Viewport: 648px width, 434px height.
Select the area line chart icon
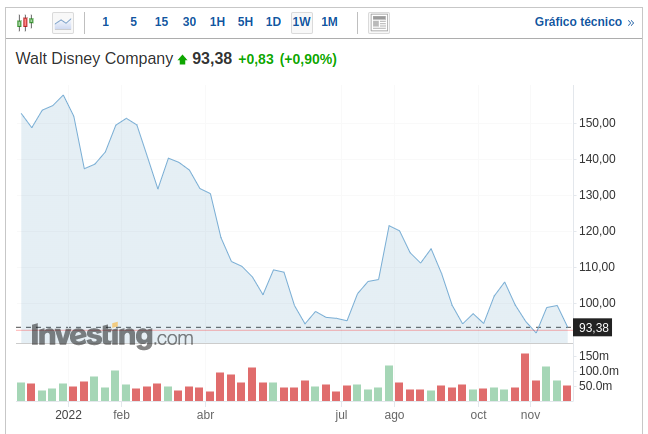click(x=63, y=23)
